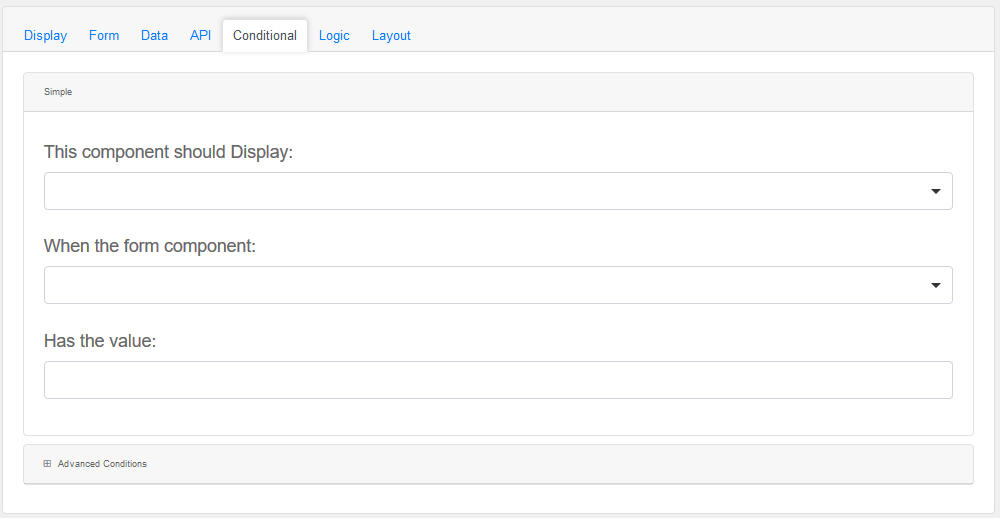The image size is (1000, 518).
Task: Click the active Conditional tab
Action: coord(264,35)
